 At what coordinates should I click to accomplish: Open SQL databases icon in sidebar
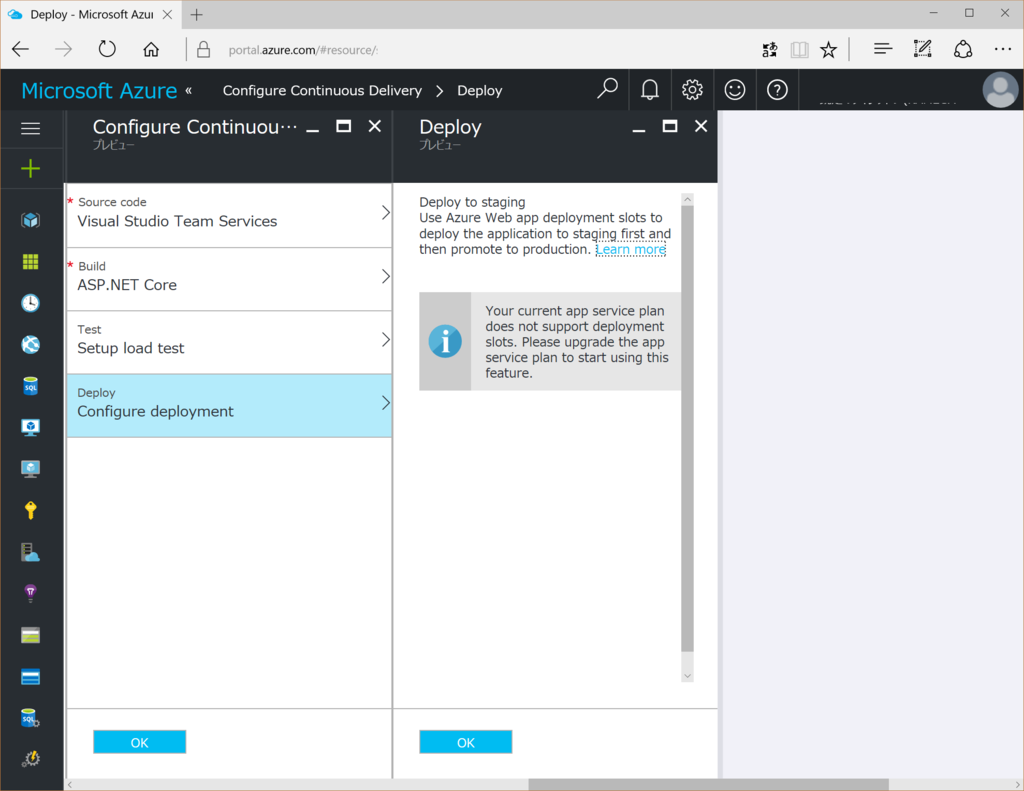click(x=31, y=386)
